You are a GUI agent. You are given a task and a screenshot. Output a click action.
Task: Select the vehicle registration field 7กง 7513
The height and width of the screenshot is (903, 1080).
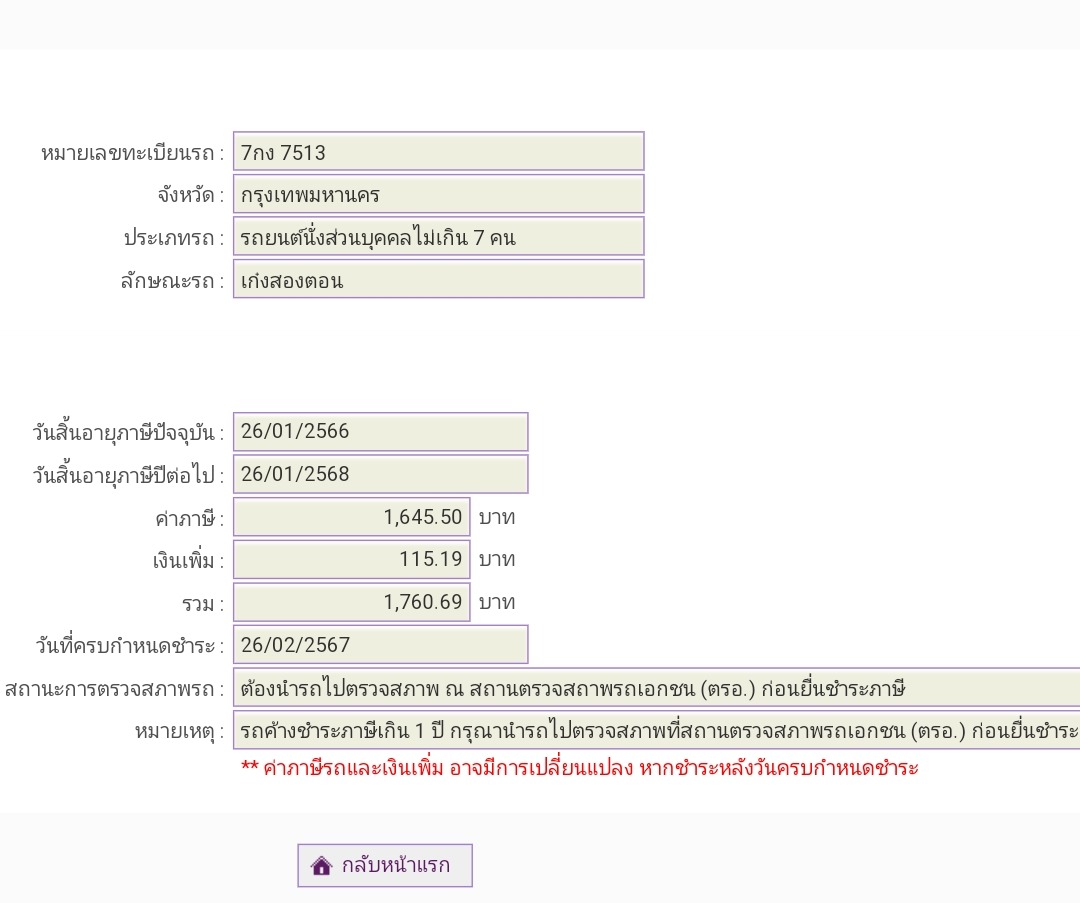click(439, 151)
